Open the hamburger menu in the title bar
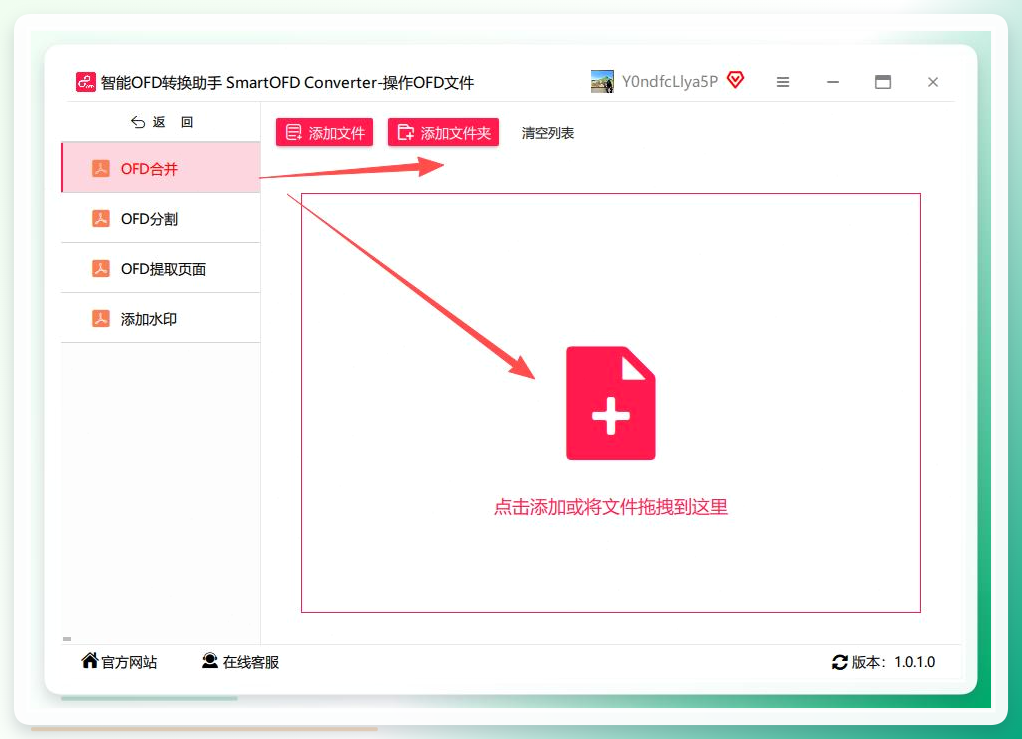Viewport: 1022px width, 739px height. (x=783, y=82)
